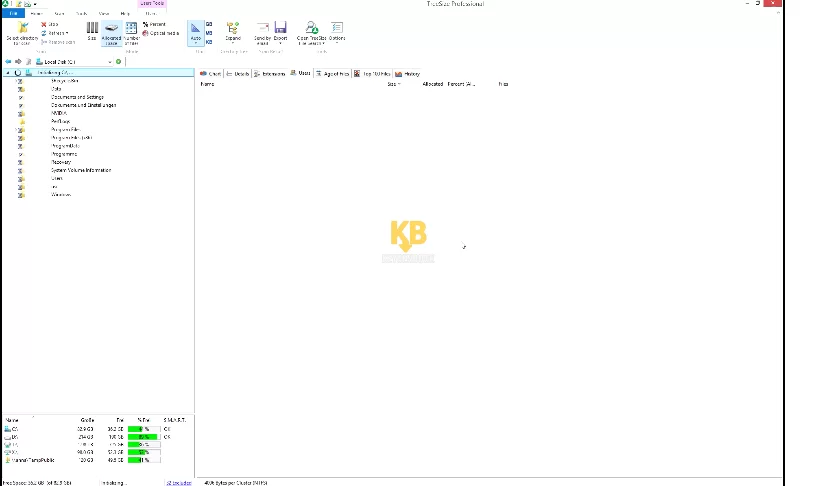Collapse the root node in tree
Image resolution: width=819 pixels, height=486 pixels.
(8, 73)
